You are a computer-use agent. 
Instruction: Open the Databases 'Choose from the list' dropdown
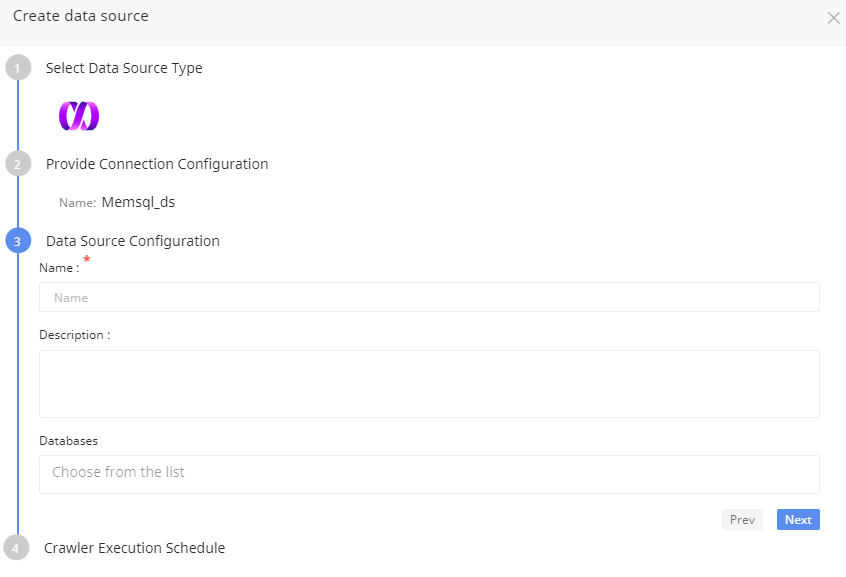click(429, 473)
